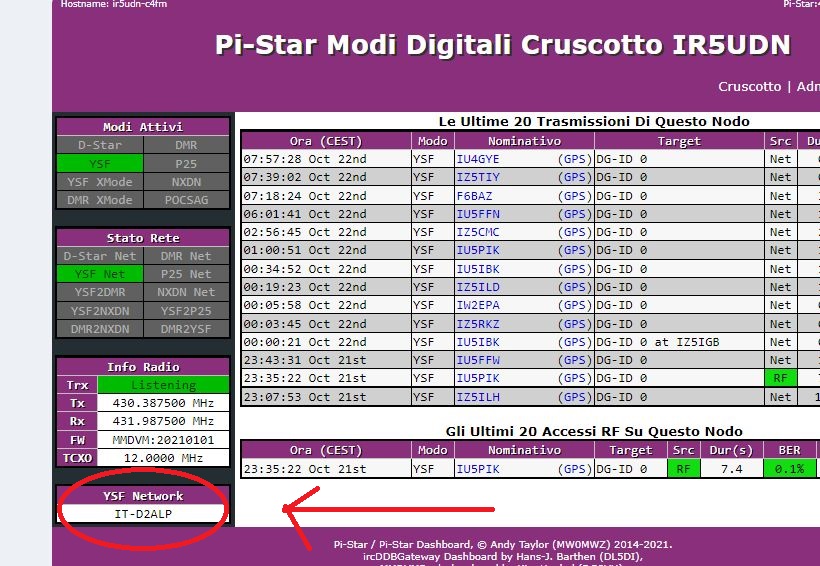Open GPS link for F6BAZ
The height and width of the screenshot is (566, 820).
(x=575, y=196)
